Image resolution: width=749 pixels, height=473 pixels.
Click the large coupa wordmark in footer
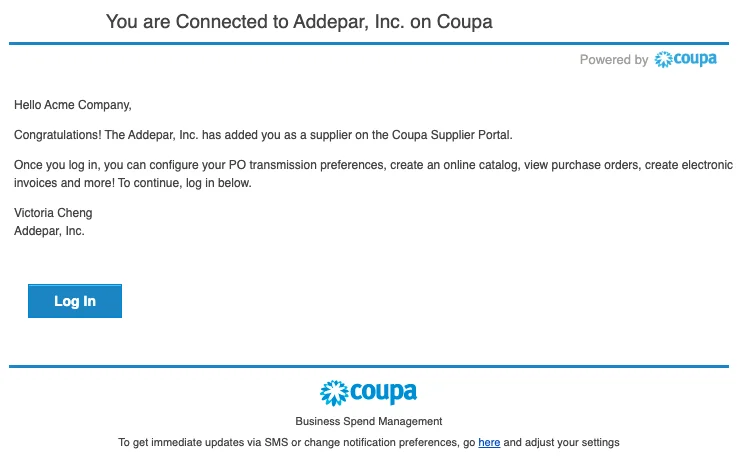(x=384, y=393)
